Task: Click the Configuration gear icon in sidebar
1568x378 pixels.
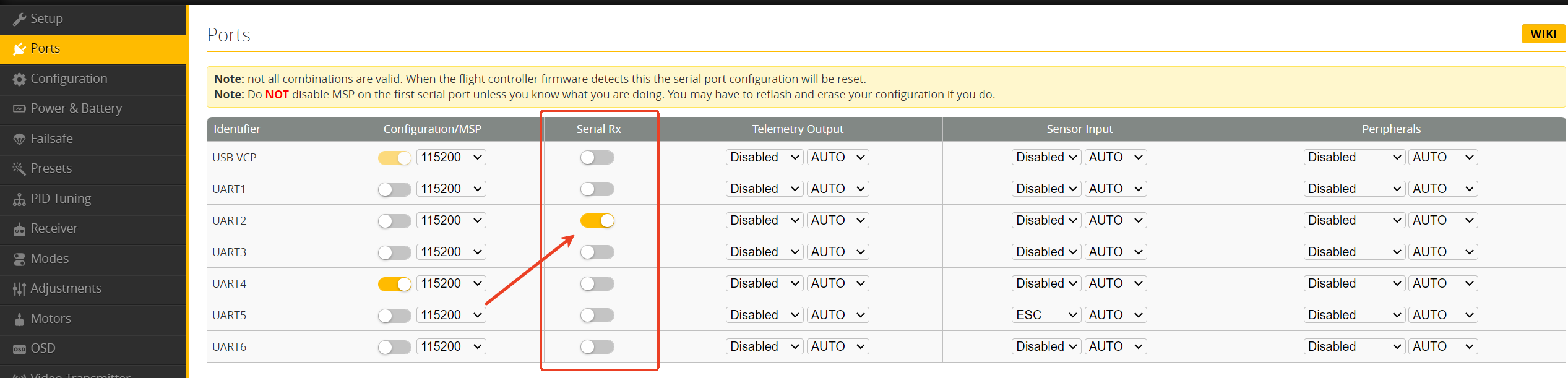Action: [19, 79]
